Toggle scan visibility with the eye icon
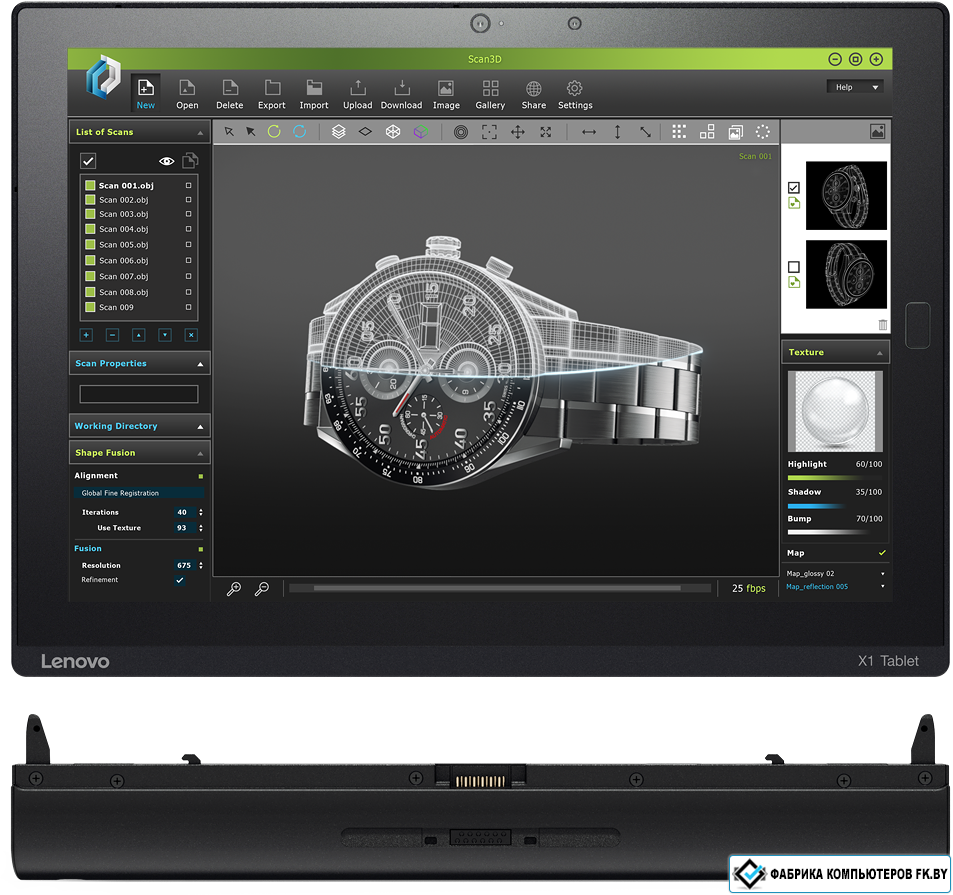This screenshot has height=895, width=953. [x=167, y=161]
